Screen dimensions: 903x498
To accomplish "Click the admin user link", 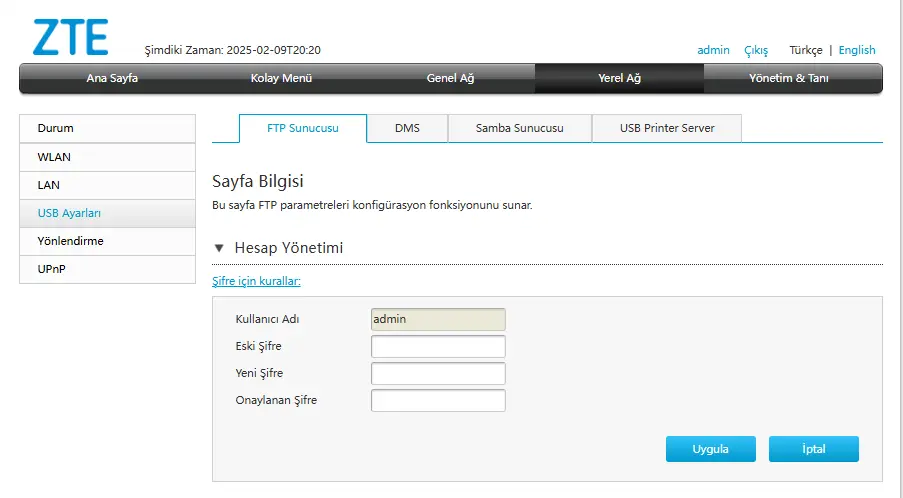I will (713, 50).
